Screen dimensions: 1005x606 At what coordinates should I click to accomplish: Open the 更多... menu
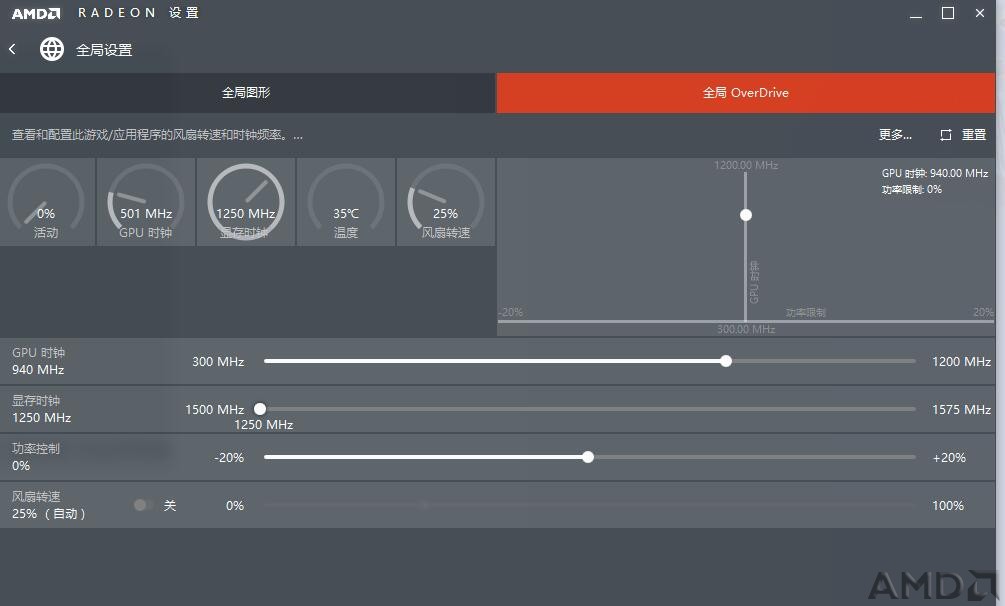895,135
